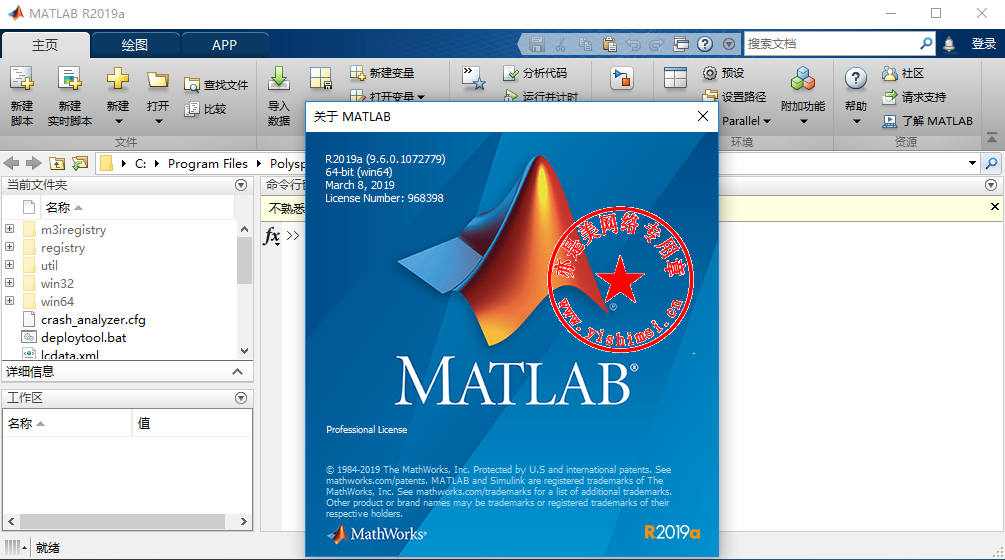
Task: Navigate back in folder history
Action: pos(12,163)
